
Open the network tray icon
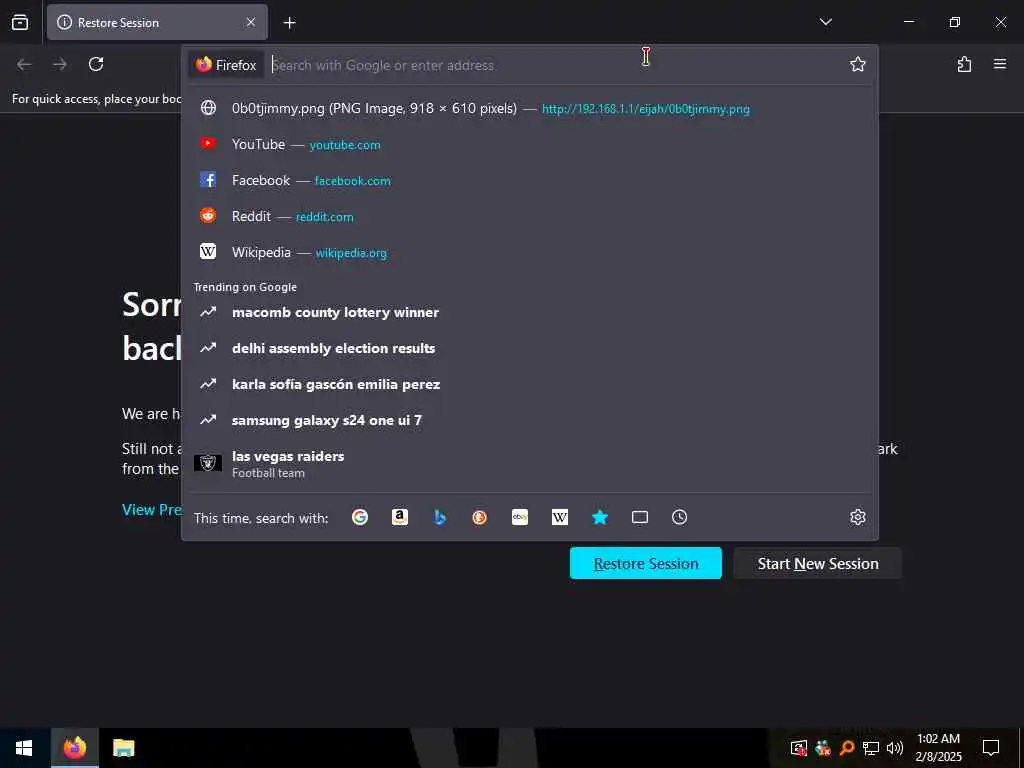point(871,748)
